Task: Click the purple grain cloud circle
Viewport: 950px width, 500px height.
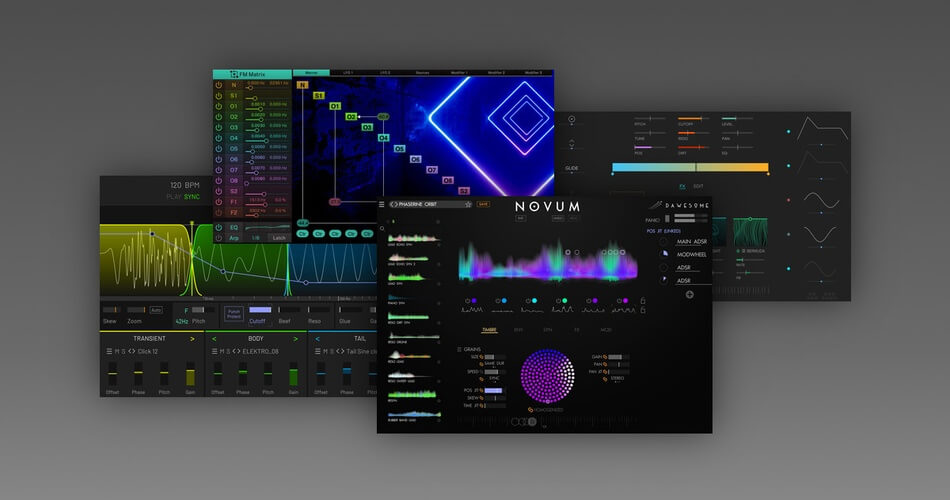Action: pos(548,376)
